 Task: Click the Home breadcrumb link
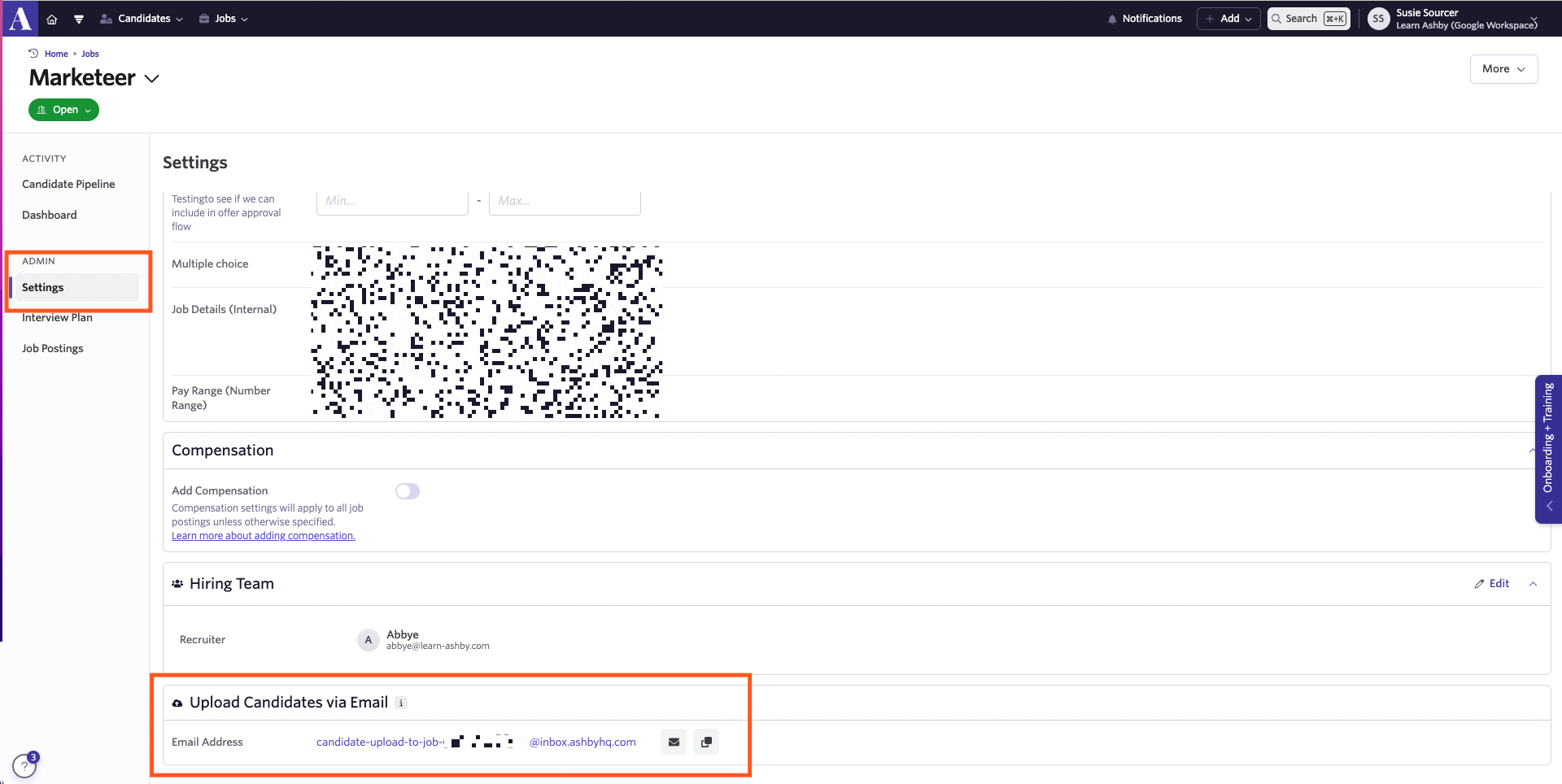point(56,54)
